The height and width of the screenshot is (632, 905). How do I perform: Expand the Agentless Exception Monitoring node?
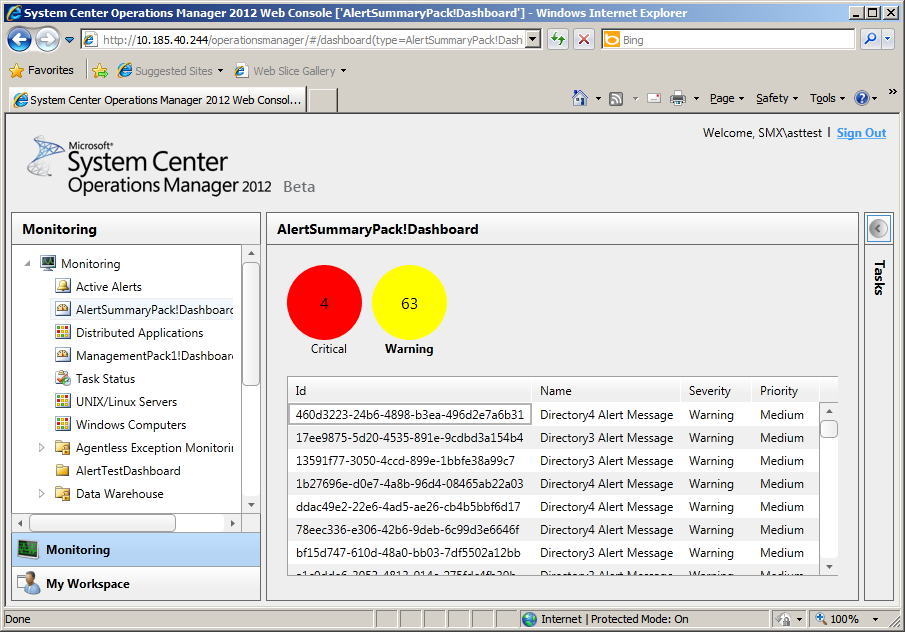click(41, 447)
